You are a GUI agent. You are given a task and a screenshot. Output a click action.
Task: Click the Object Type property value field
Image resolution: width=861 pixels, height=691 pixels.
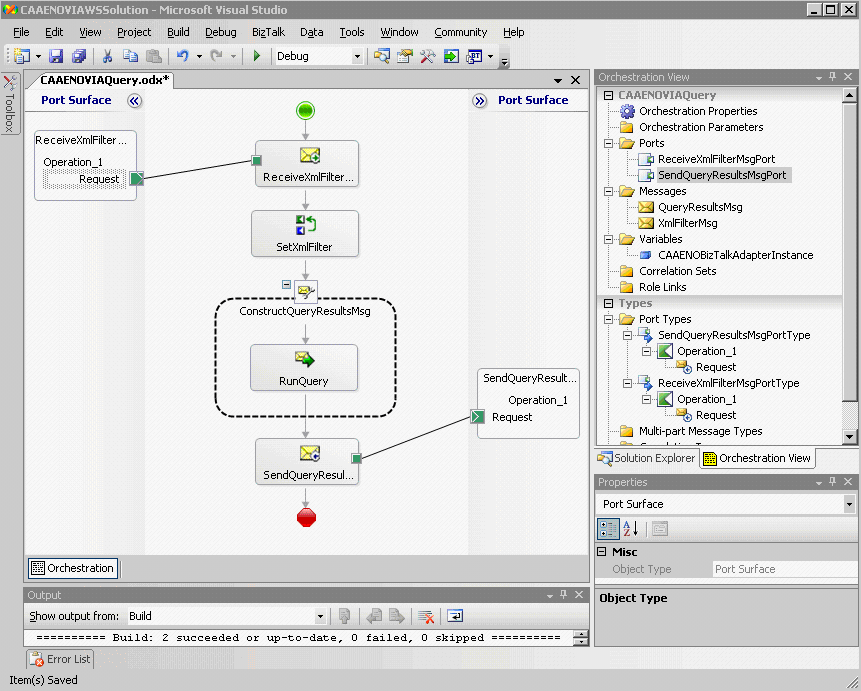point(785,569)
